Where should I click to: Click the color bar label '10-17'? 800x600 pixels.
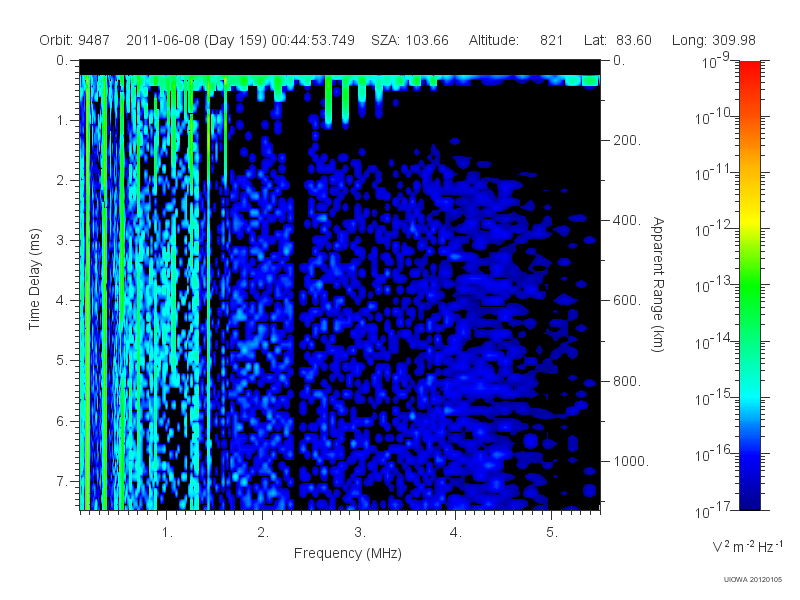(715, 510)
